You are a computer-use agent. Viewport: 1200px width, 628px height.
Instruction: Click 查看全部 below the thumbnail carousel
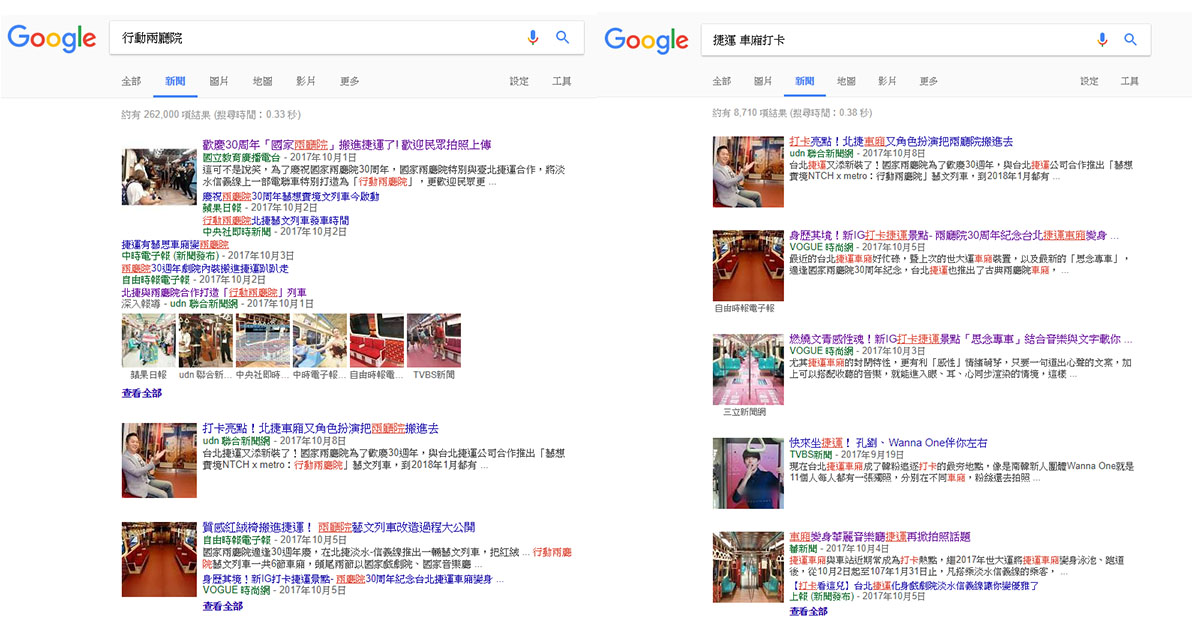click(x=142, y=393)
